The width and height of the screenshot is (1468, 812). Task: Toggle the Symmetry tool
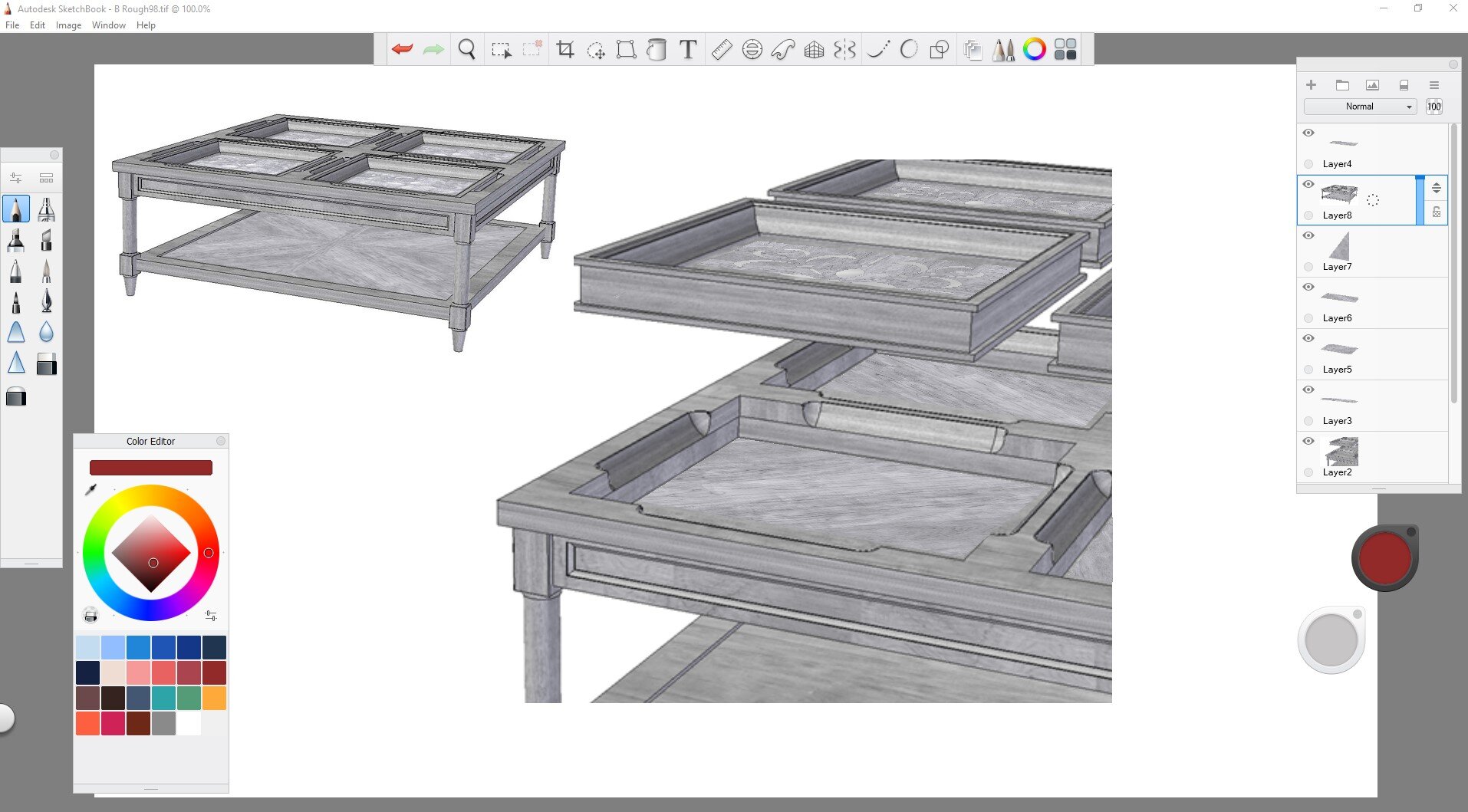844,50
